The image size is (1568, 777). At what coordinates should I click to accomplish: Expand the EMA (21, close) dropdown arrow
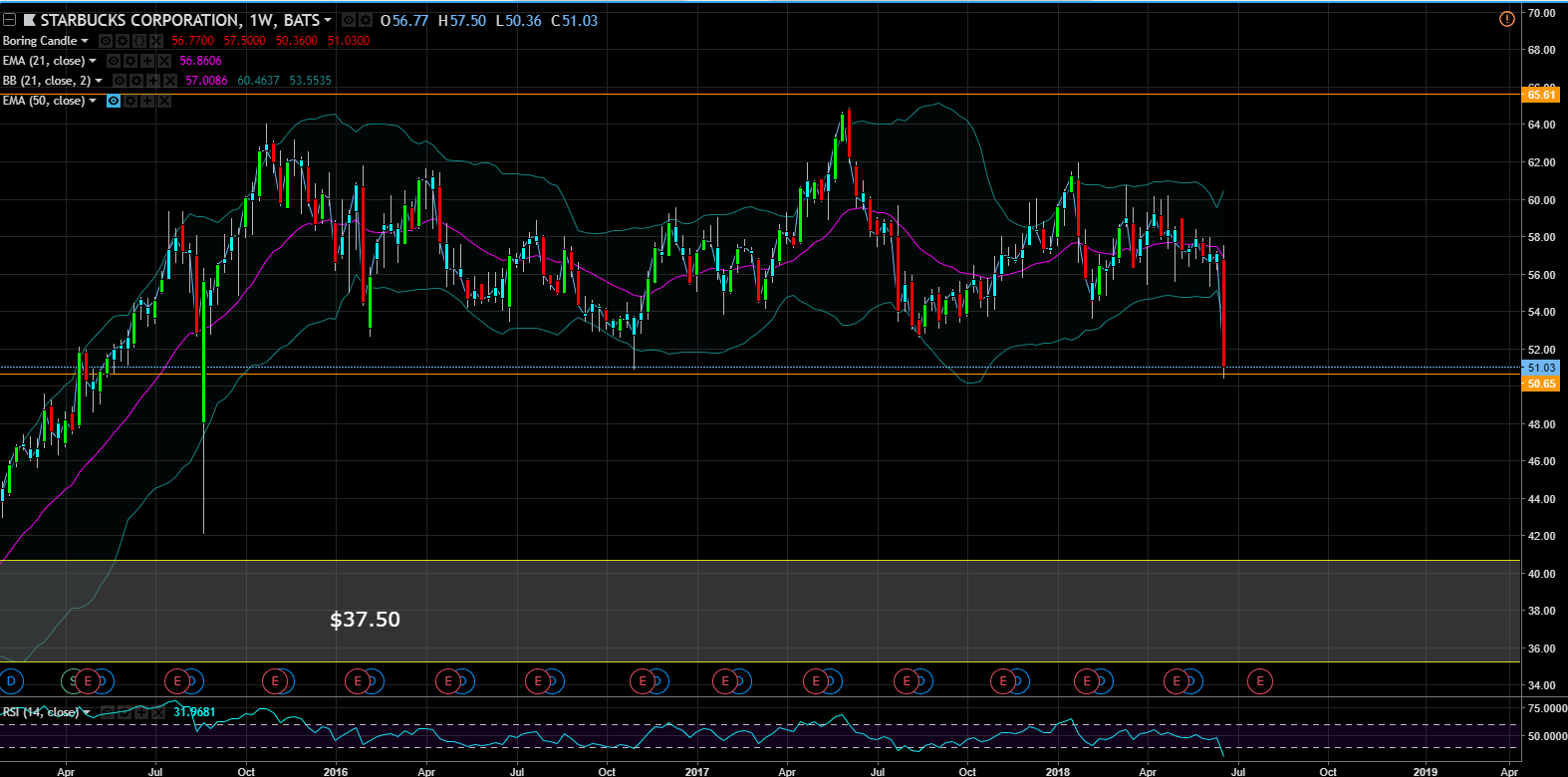(93, 61)
